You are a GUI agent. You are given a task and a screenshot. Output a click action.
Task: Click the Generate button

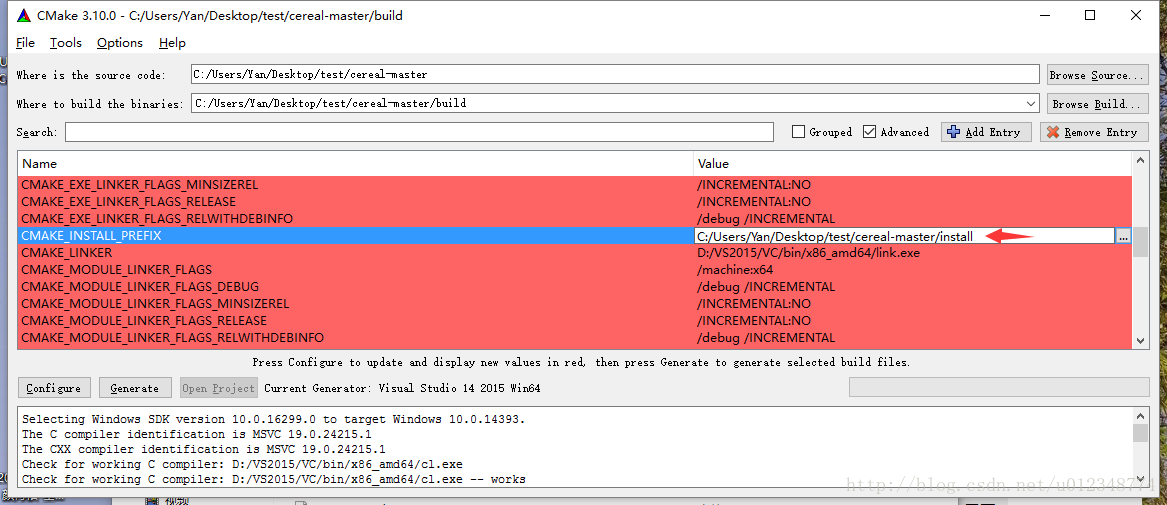click(134, 387)
